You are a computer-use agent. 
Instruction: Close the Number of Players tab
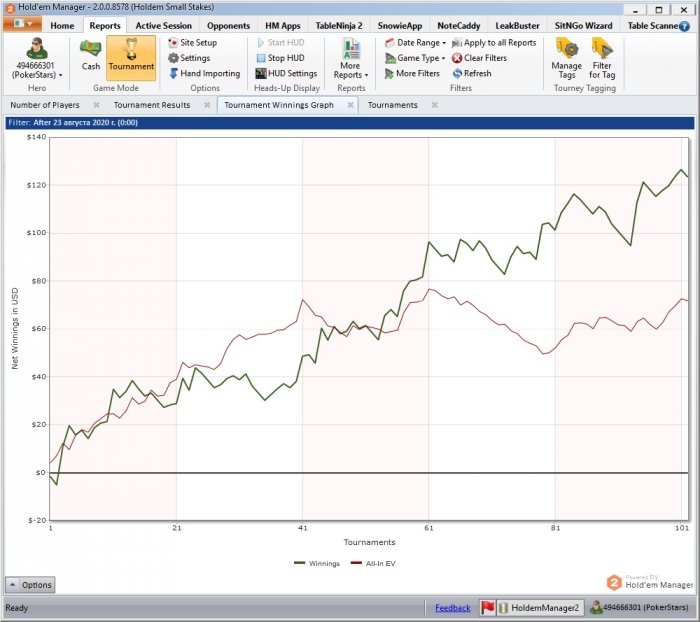coord(96,105)
